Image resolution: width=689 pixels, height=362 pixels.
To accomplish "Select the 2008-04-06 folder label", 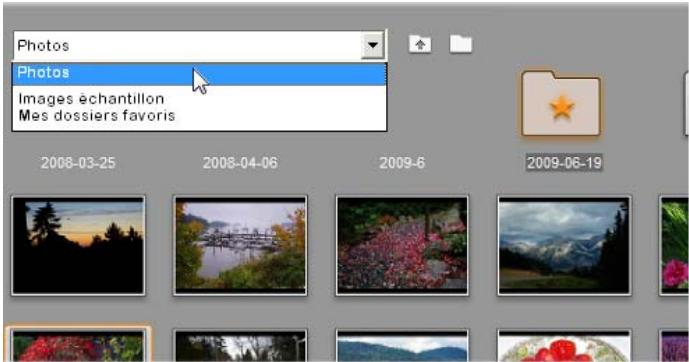I will (x=240, y=163).
